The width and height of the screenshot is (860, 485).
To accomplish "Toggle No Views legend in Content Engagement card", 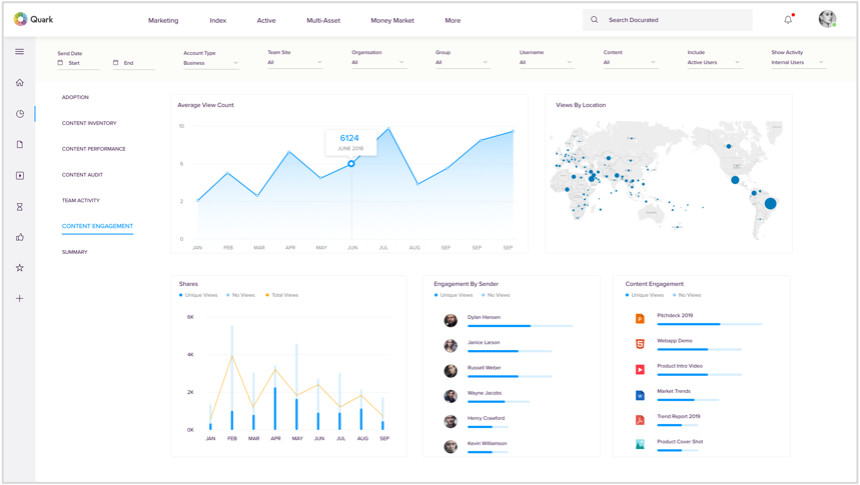I will (687, 295).
